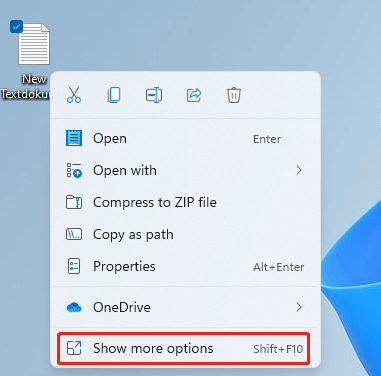Image resolution: width=381 pixels, height=376 pixels.
Task: Open Properties from the context menu
Action: coord(185,266)
